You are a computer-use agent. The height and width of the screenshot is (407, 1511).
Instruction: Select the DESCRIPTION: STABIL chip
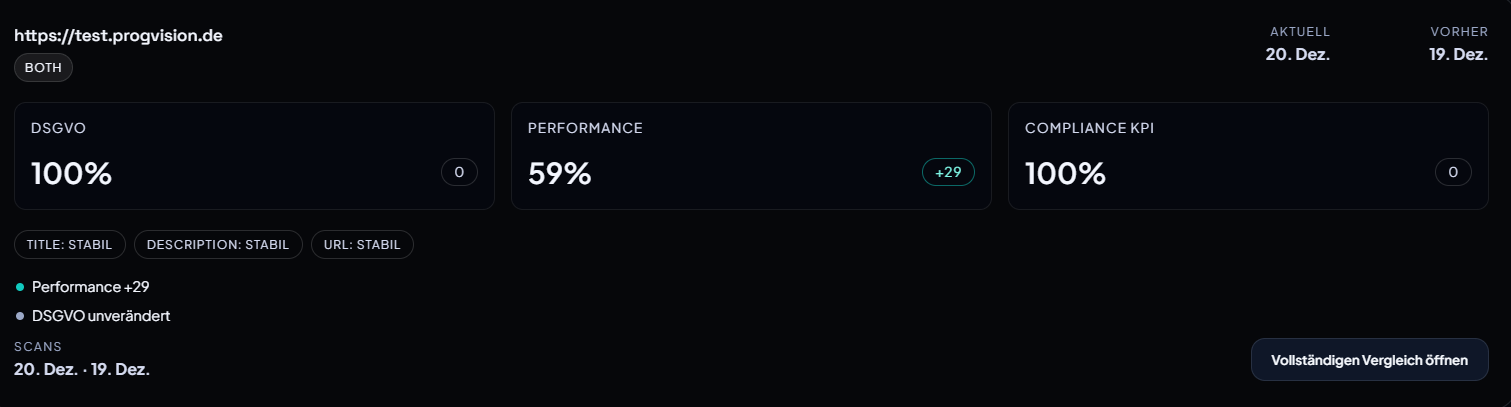coord(218,245)
